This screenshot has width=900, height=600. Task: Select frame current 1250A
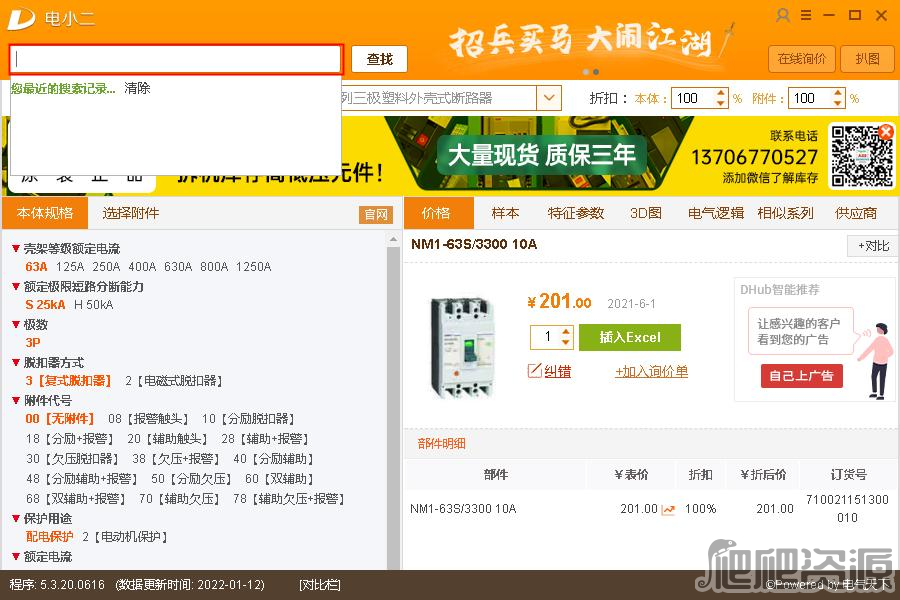click(x=254, y=266)
